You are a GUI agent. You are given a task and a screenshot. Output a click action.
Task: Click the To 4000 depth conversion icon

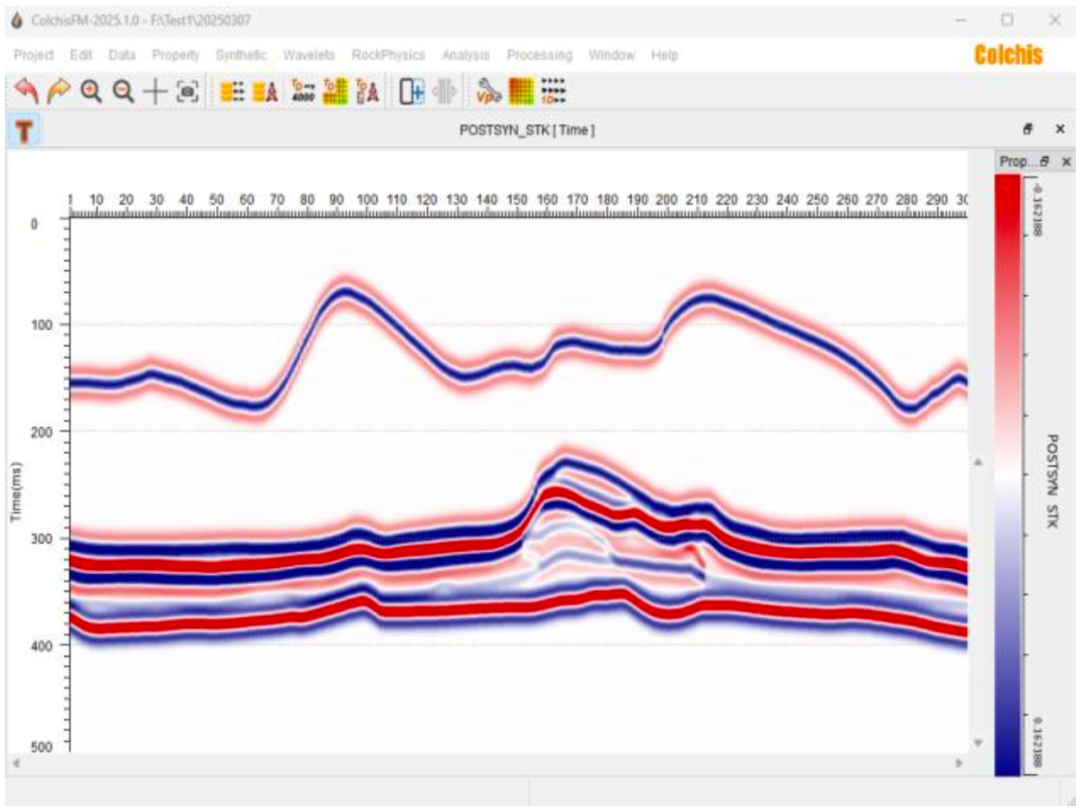pyautogui.click(x=303, y=91)
